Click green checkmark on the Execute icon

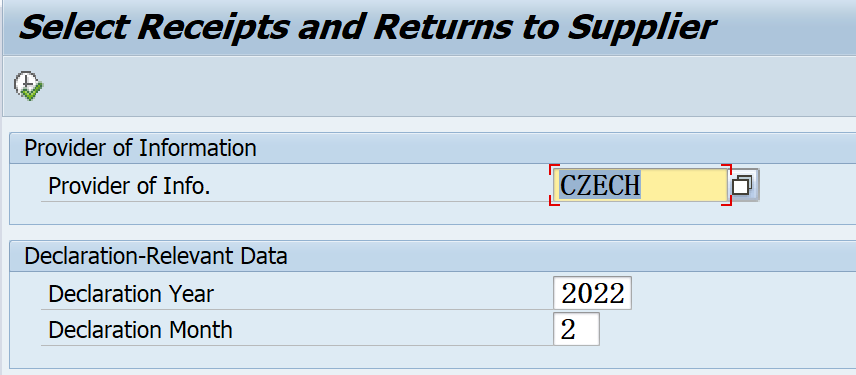point(33,93)
